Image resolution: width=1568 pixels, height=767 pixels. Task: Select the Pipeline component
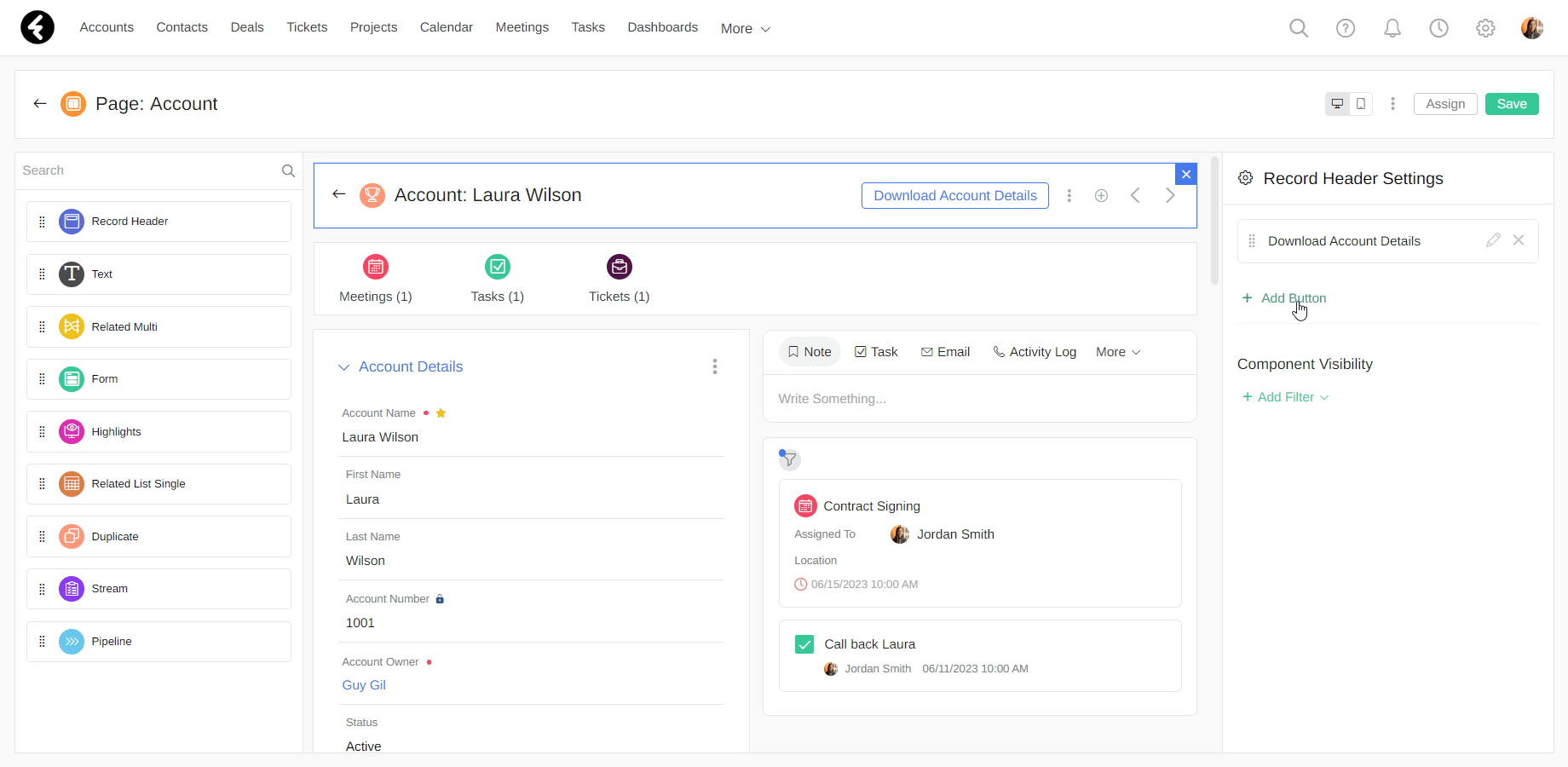tap(159, 642)
